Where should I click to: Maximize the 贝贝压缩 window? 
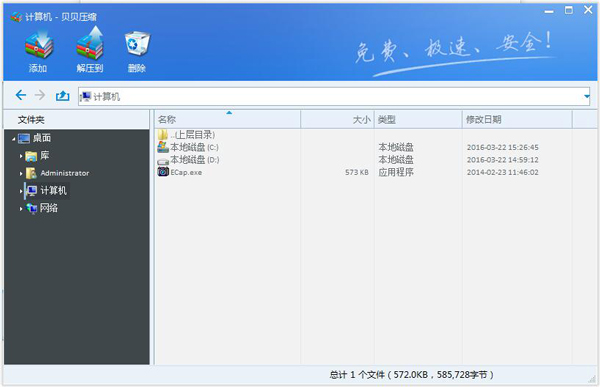pos(569,10)
